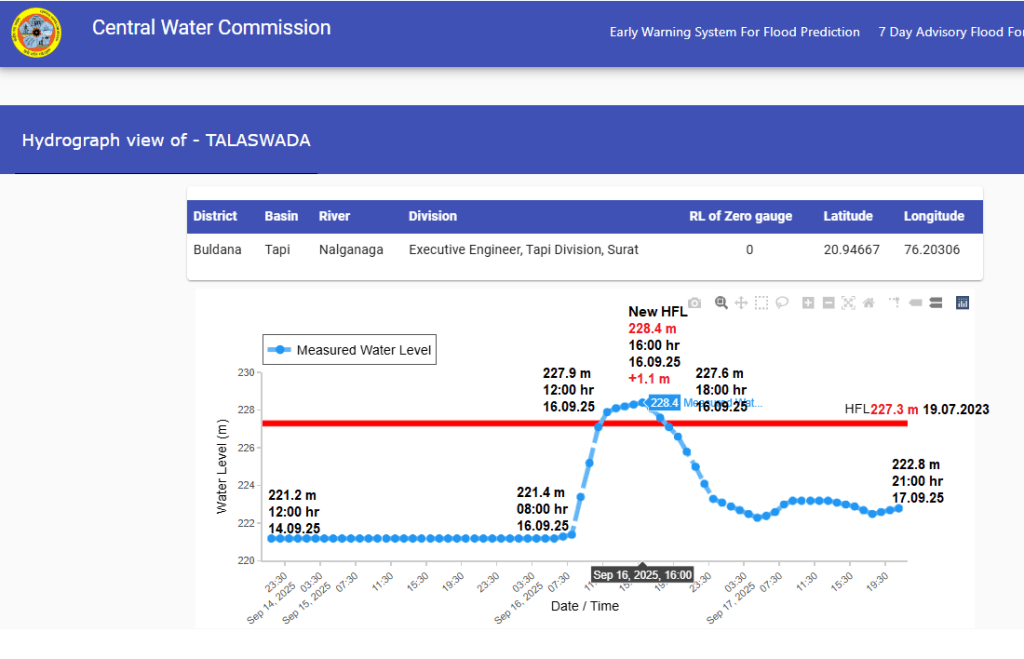1024x659 pixels.
Task: Click the 228.4 peak data point
Action: [x=642, y=403]
